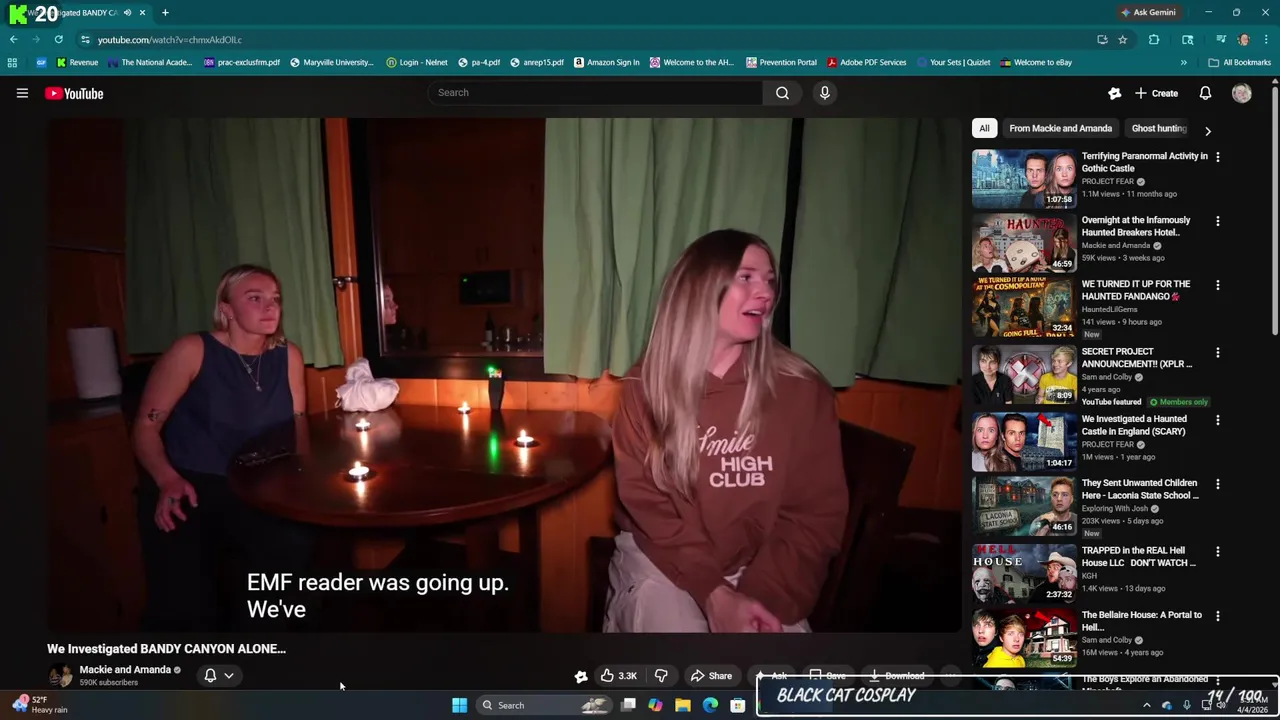This screenshot has height=720, width=1280.
Task: Select the All filter chip
Action: tap(984, 128)
